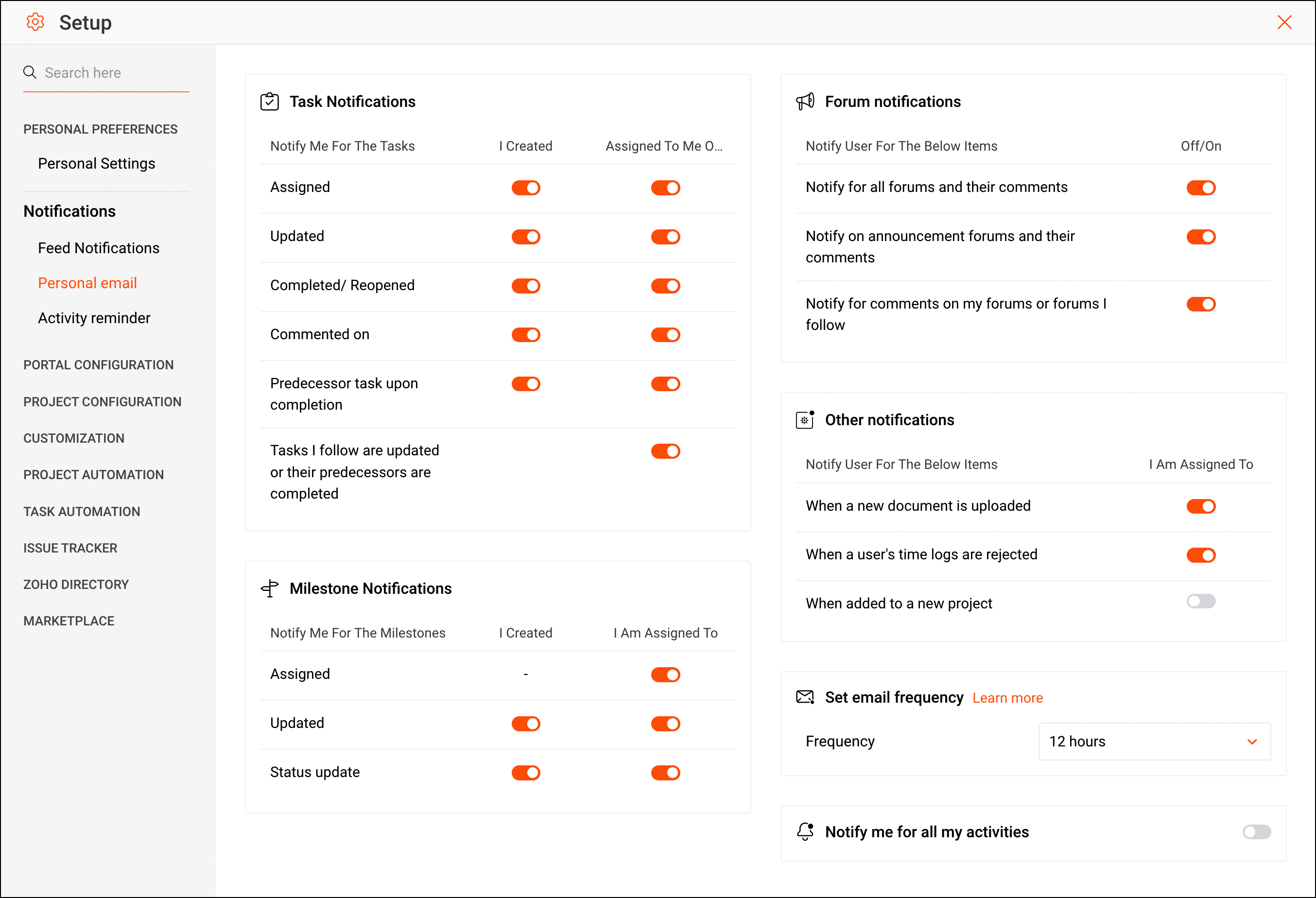The width and height of the screenshot is (1316, 898).
Task: Disable 'Notify for all forums and their comments'
Action: click(1200, 188)
